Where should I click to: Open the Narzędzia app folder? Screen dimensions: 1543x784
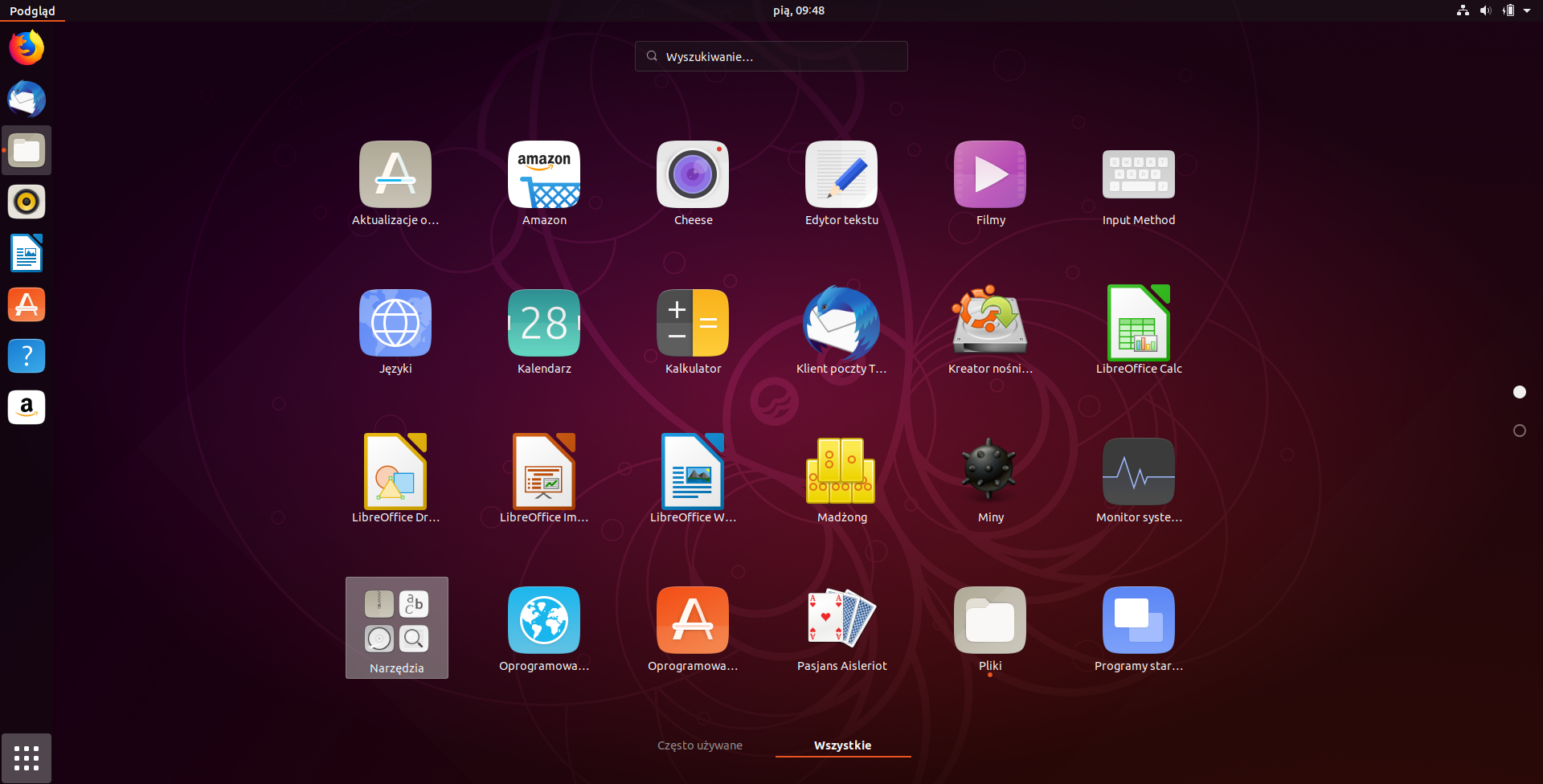pyautogui.click(x=397, y=627)
